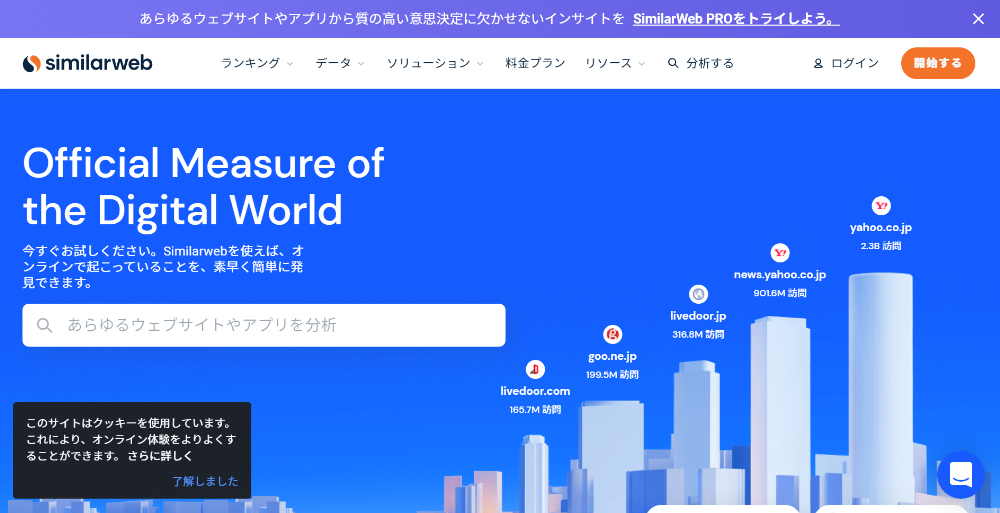Click the magnifier icon beside 分析する

(673, 63)
